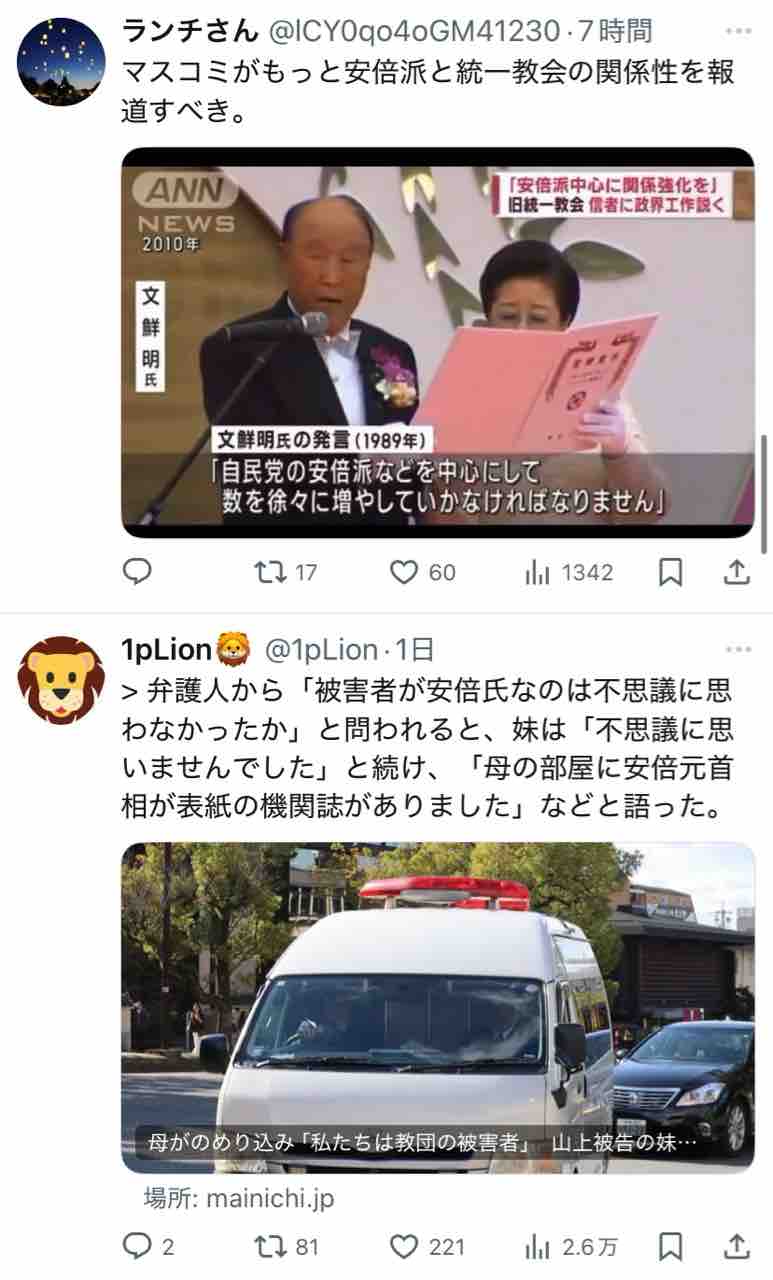The image size is (773, 1280).
Task: Share ランチさん's tweet
Action: point(736,572)
